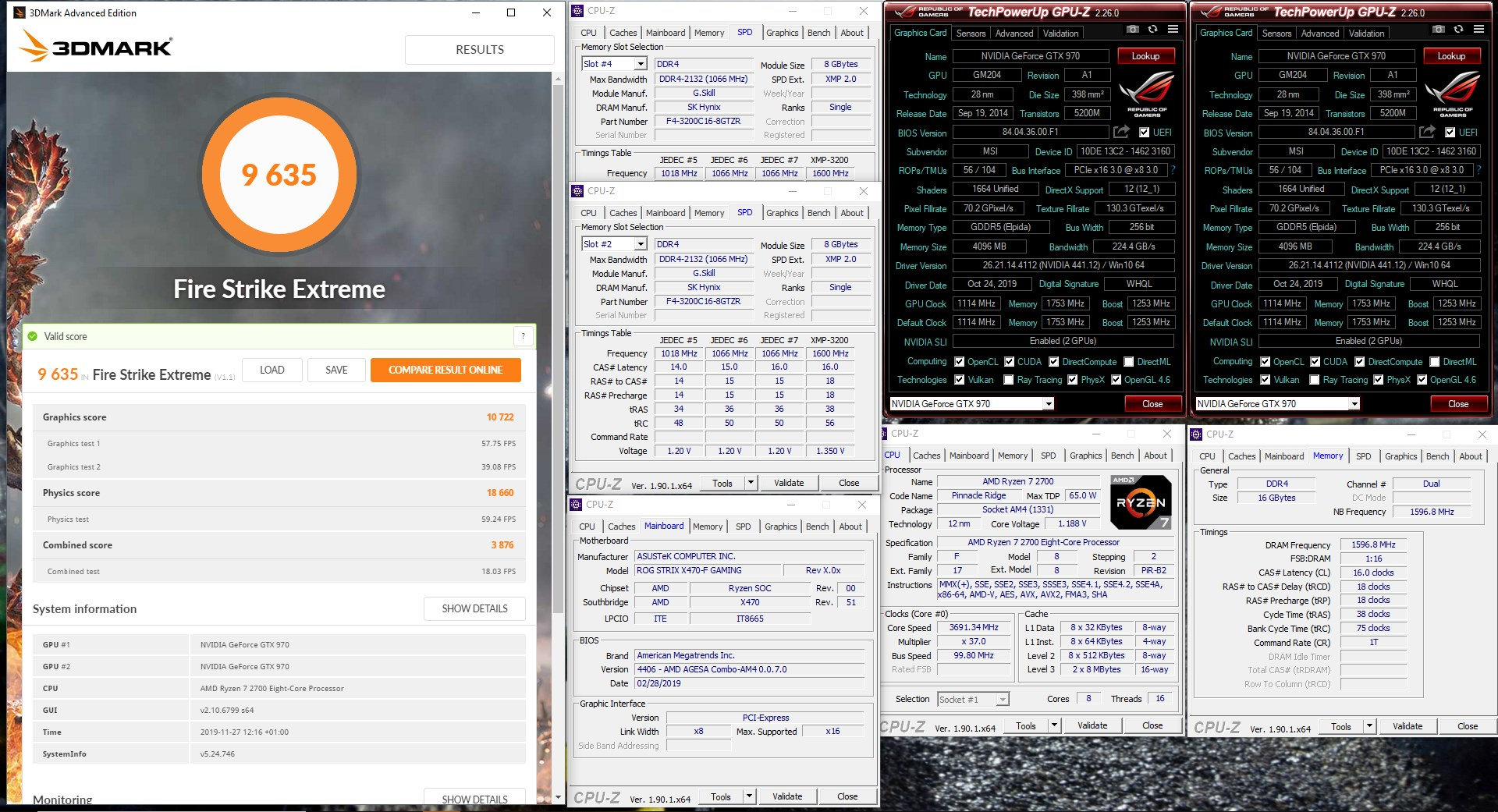The width and height of the screenshot is (1498, 812).
Task: Click the title bar icon of CPU-Z Slot #2 window
Action: pyautogui.click(x=577, y=191)
